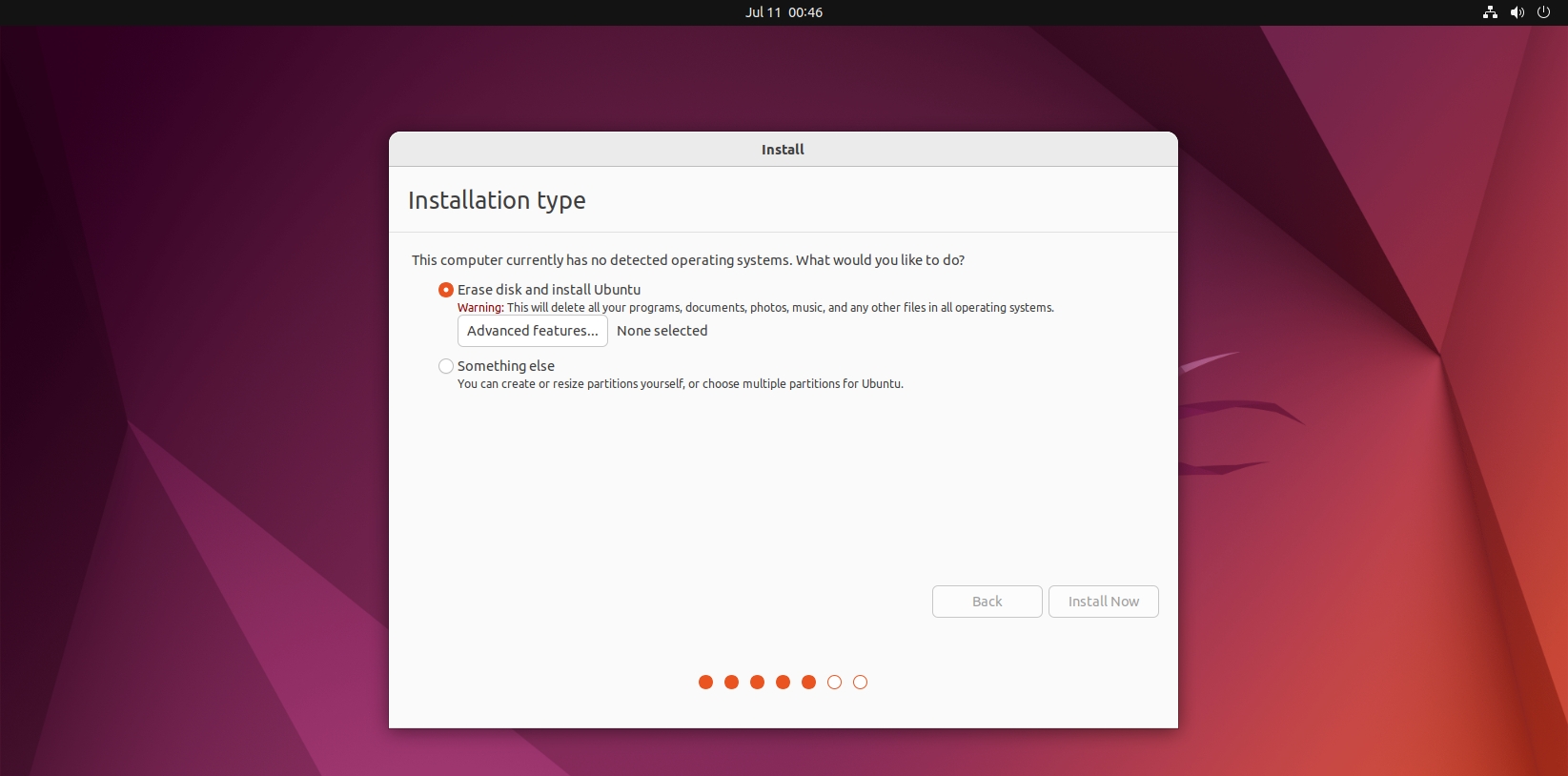Click the 'no detected operating systems' prompt text
Viewport: 1568px width, 776px height.
(x=688, y=260)
